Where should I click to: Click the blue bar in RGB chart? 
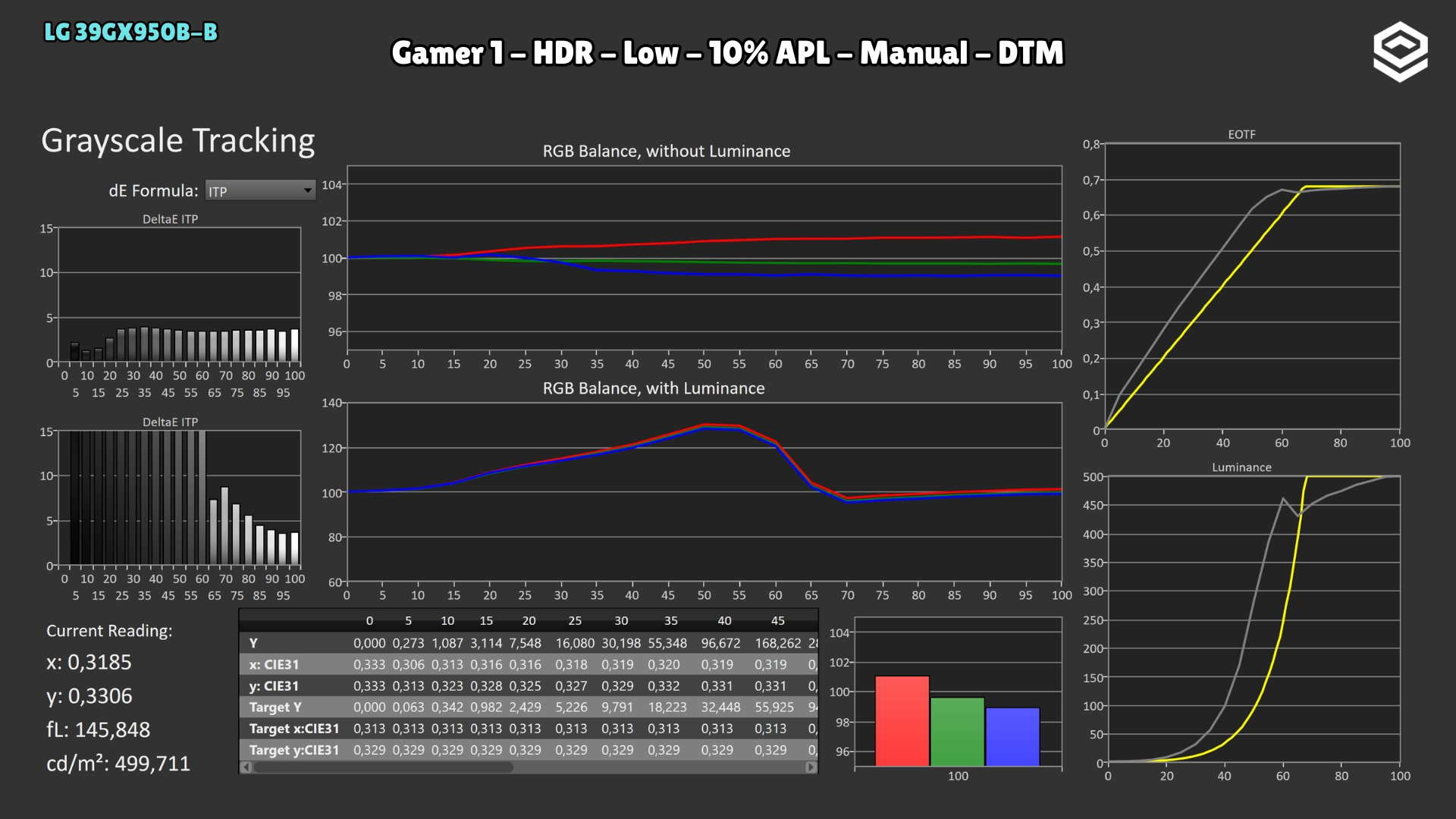point(1012,737)
